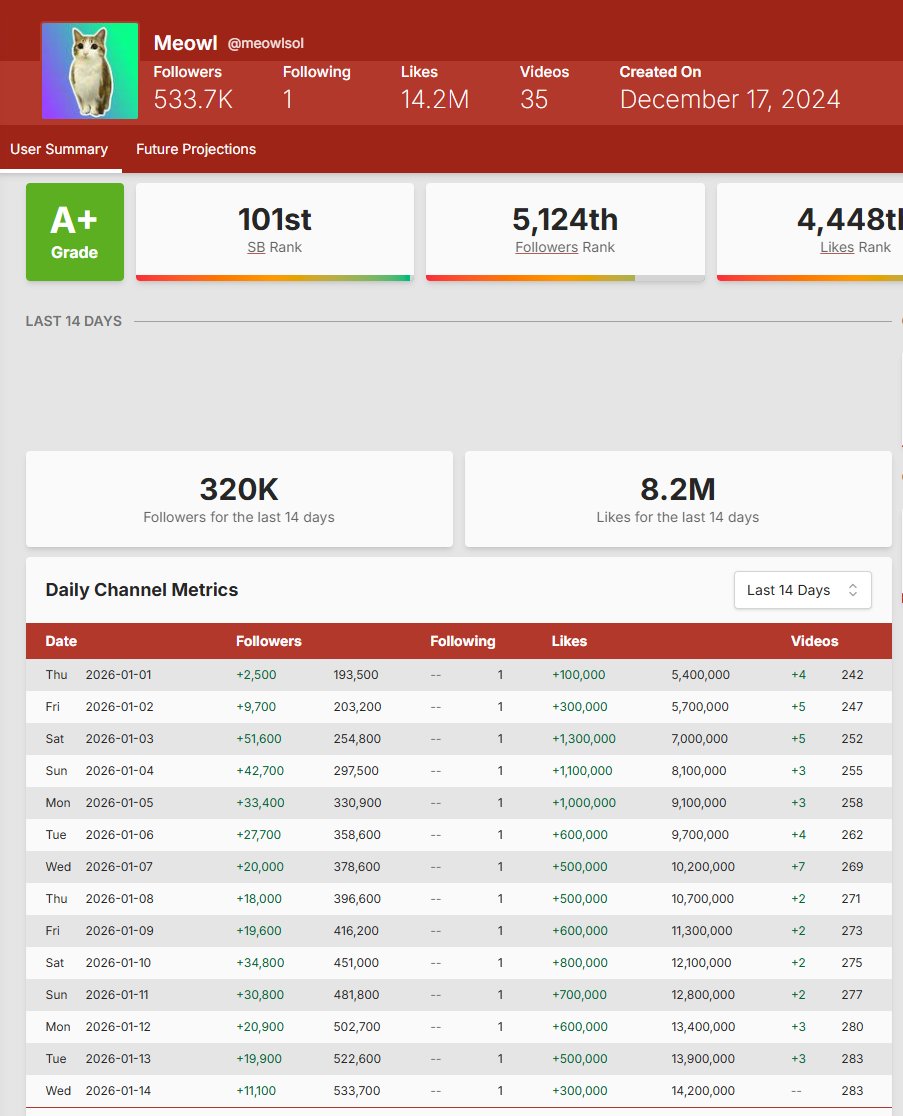This screenshot has height=1116, width=903.
Task: Click the Meowl channel name
Action: [185, 43]
